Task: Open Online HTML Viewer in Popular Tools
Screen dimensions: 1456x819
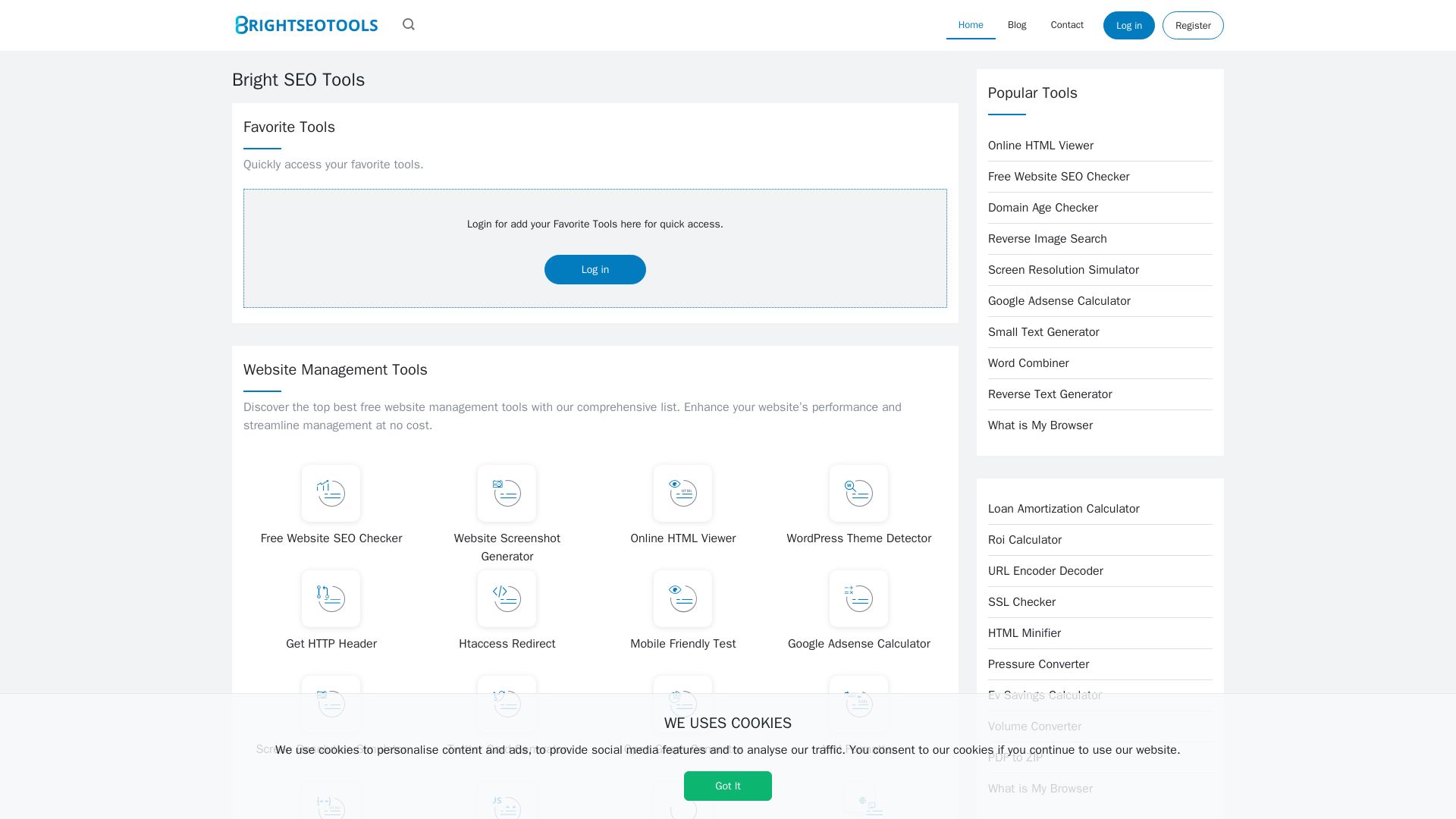Action: coord(1040,146)
